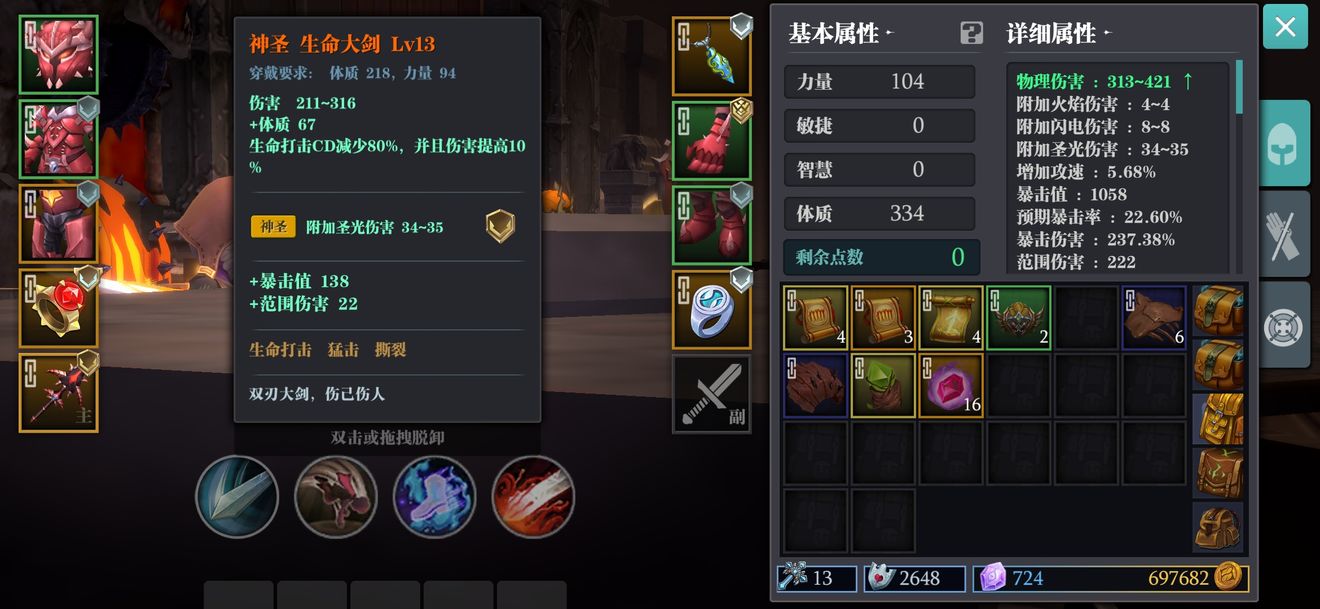Viewport: 1320px width, 609px height.
Task: Use the blue boots dash skill
Action: point(434,497)
